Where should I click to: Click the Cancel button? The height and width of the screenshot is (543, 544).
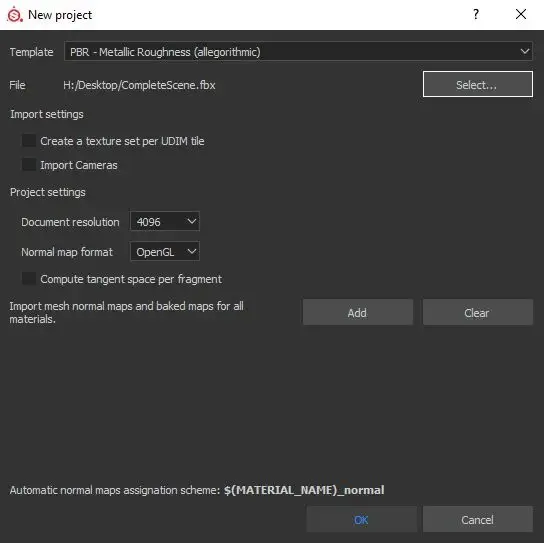pos(477,519)
